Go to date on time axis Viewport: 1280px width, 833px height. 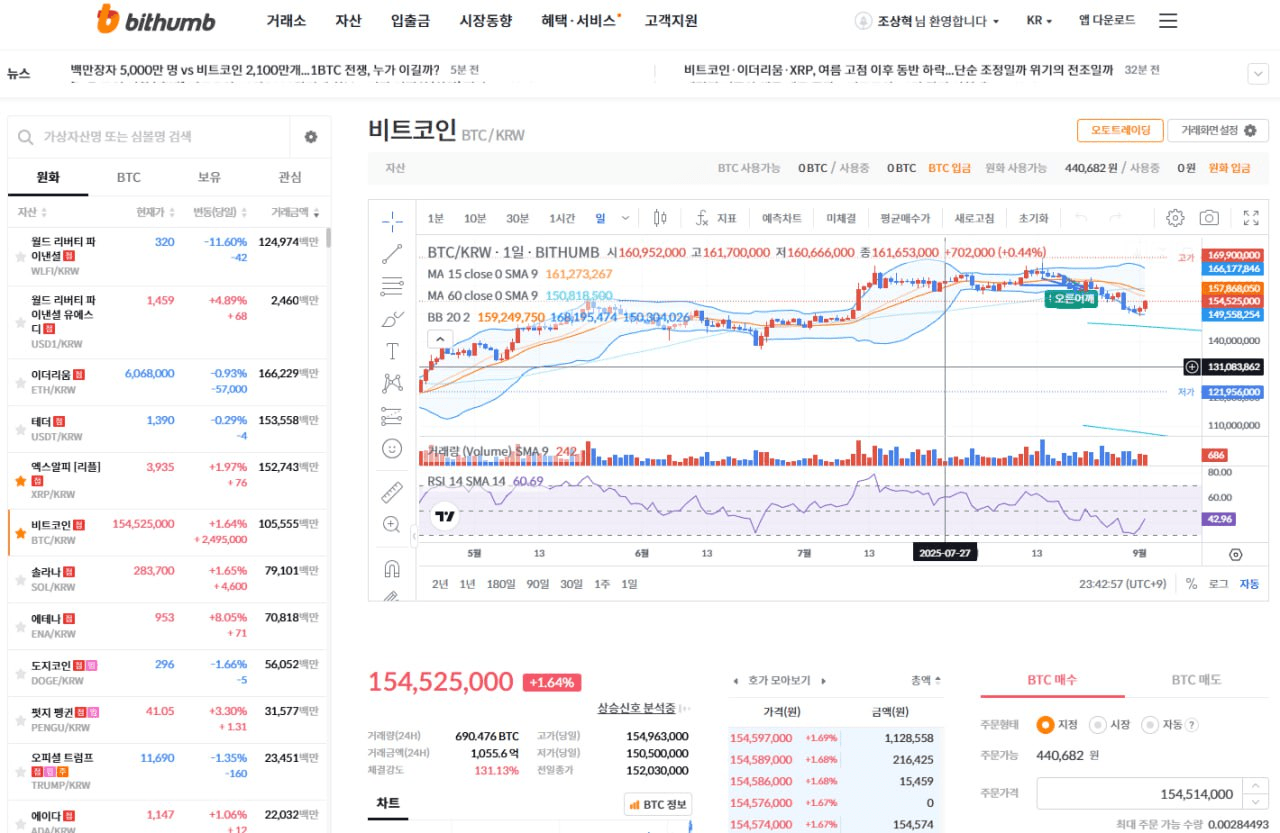click(x=1235, y=554)
